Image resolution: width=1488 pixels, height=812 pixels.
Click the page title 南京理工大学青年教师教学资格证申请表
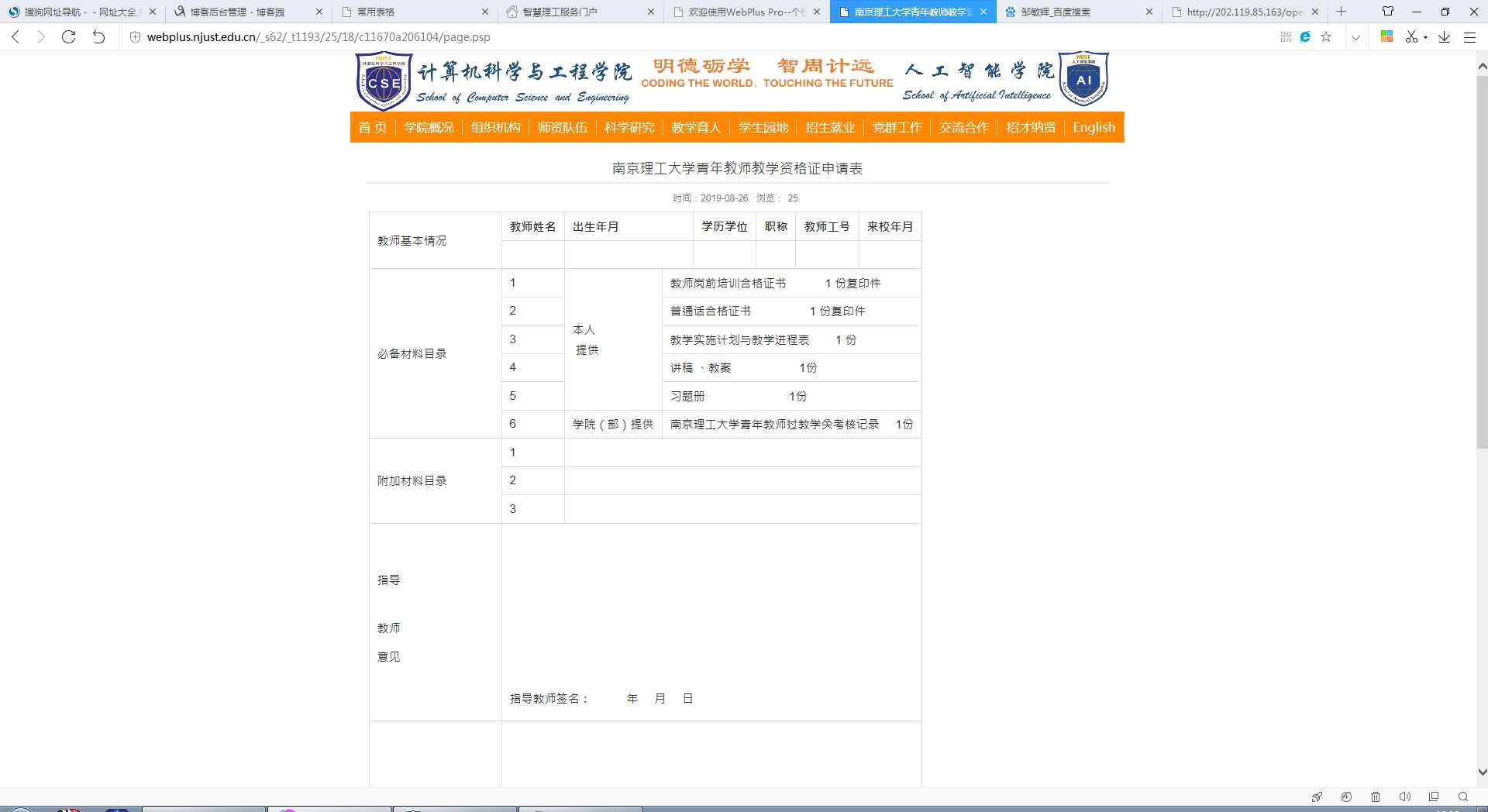tap(737, 168)
